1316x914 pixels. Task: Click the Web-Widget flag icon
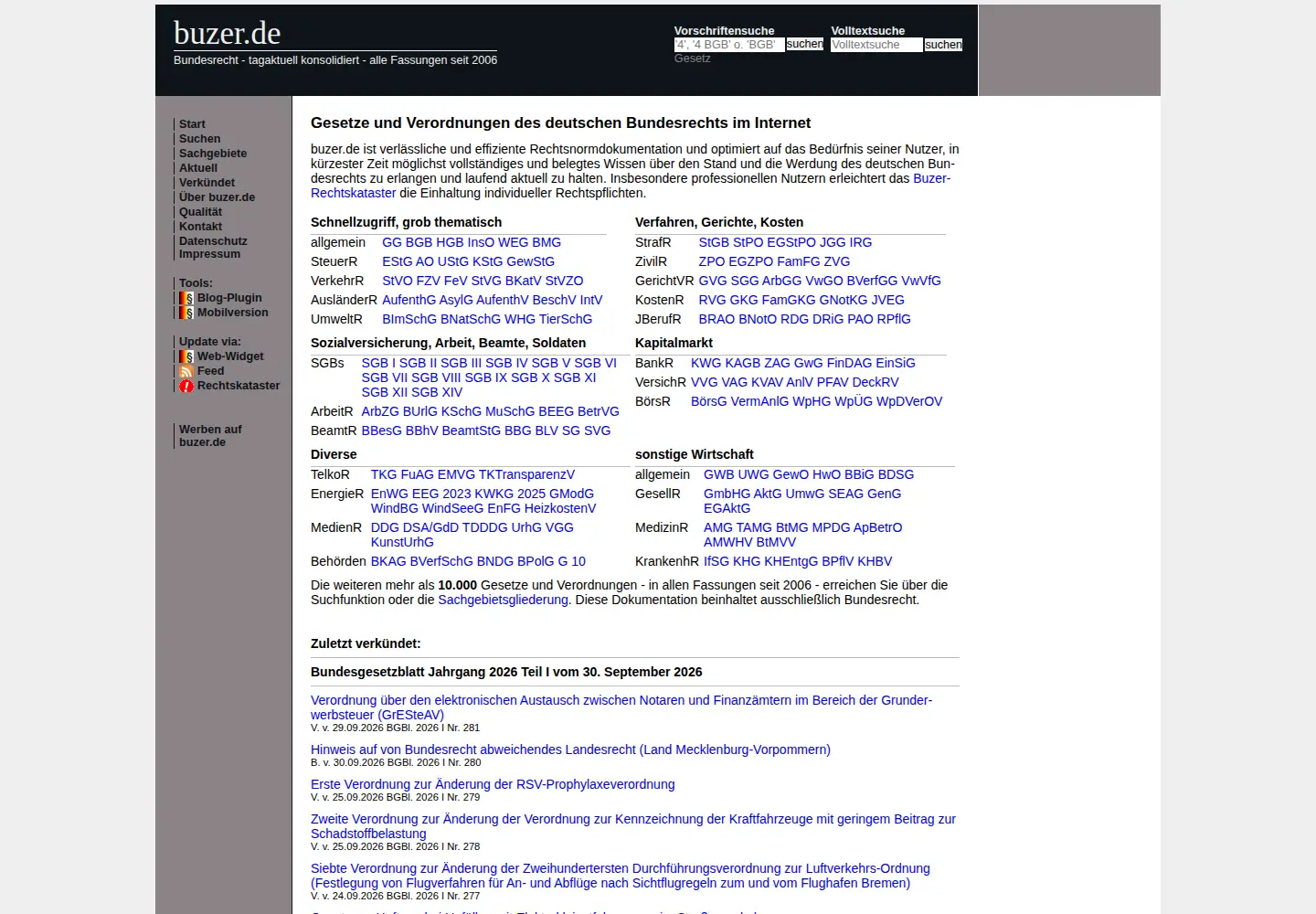pyautogui.click(x=186, y=356)
